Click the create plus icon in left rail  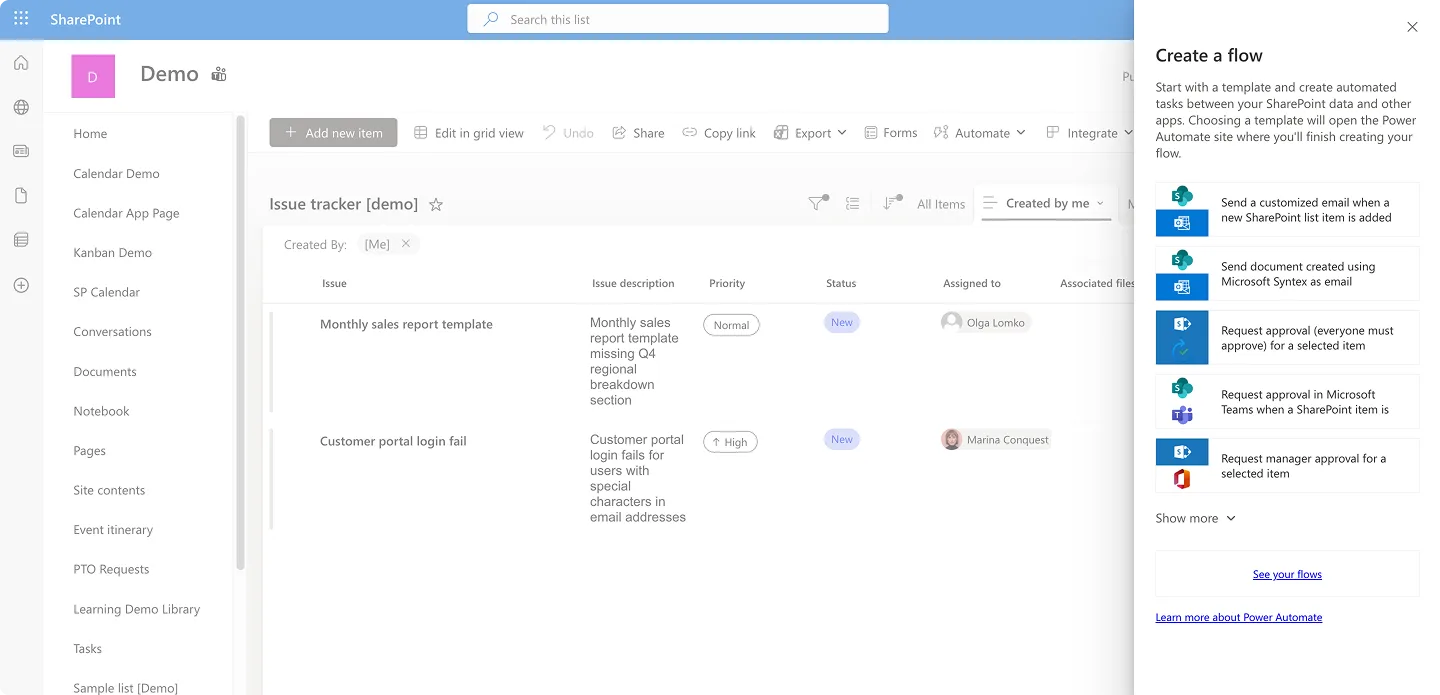pyautogui.click(x=21, y=286)
